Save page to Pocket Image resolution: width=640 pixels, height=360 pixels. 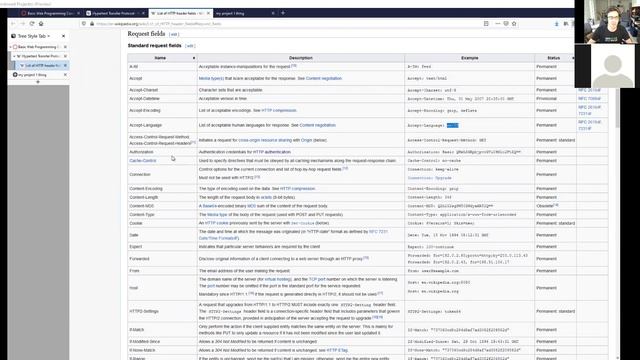pyautogui.click(x=506, y=24)
